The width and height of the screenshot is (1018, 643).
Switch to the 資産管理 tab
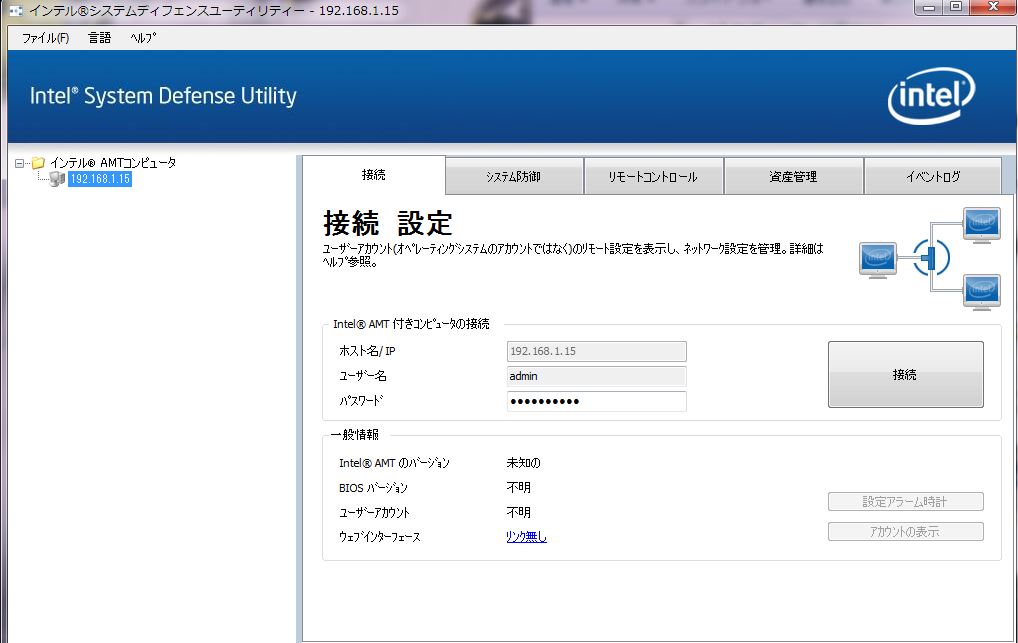(793, 176)
